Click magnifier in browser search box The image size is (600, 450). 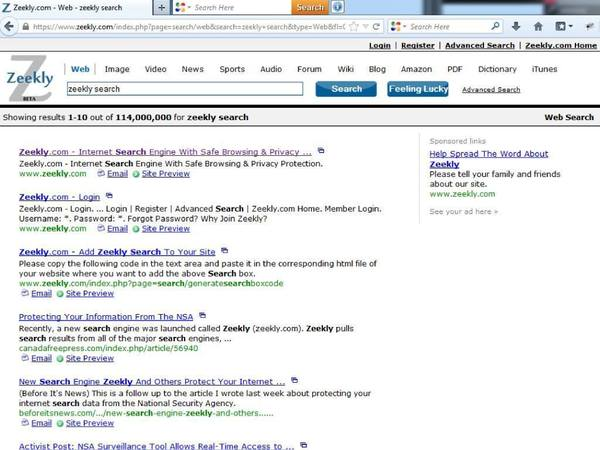[x=495, y=26]
